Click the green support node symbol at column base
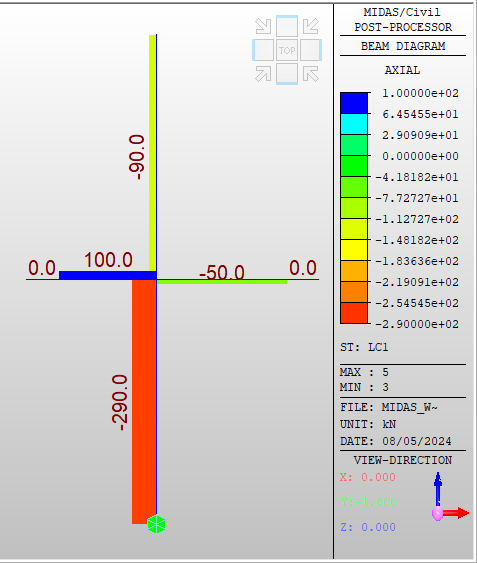This screenshot has height=563, width=477. coord(156,524)
